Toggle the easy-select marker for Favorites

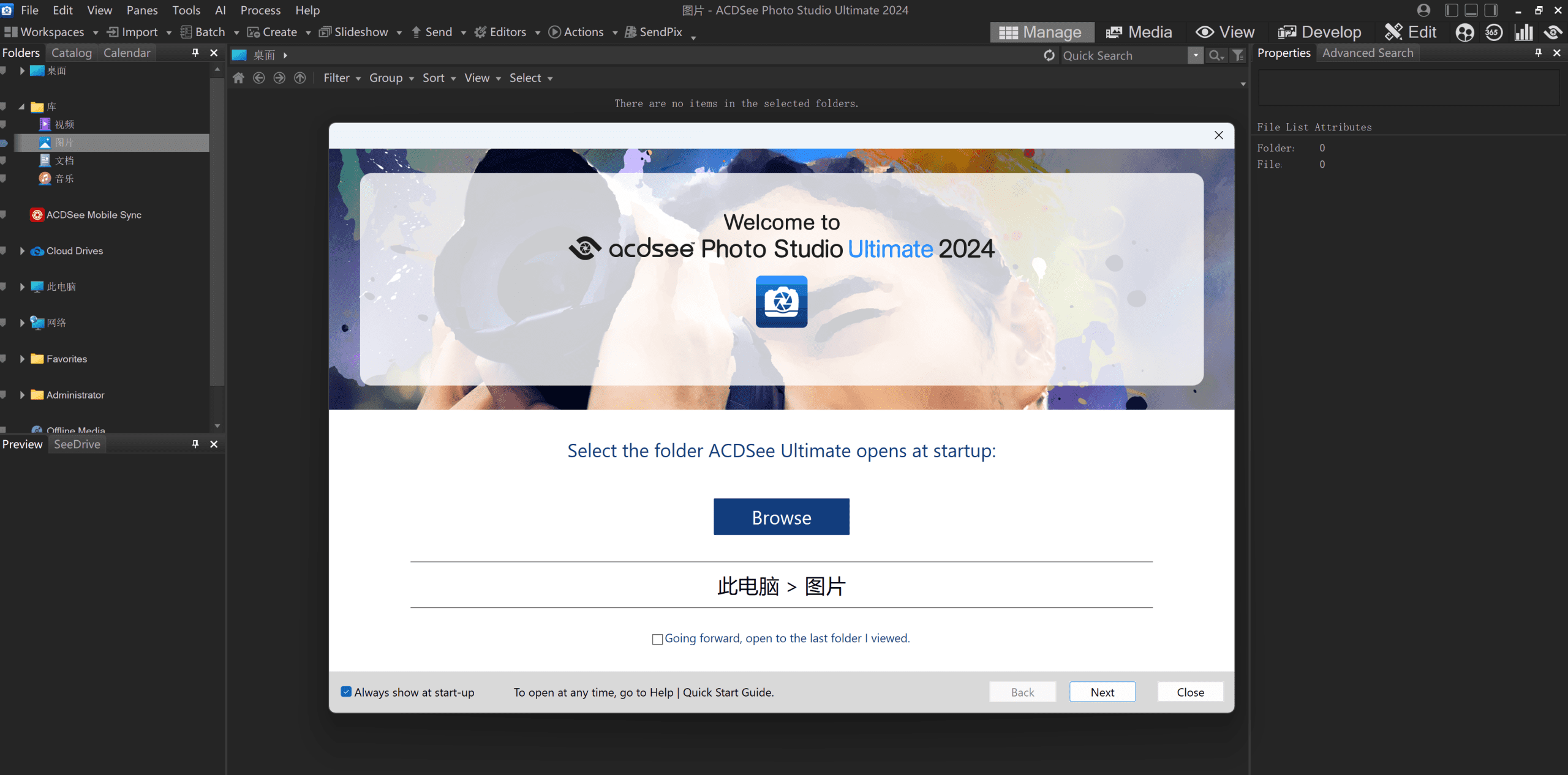[x=4, y=359]
